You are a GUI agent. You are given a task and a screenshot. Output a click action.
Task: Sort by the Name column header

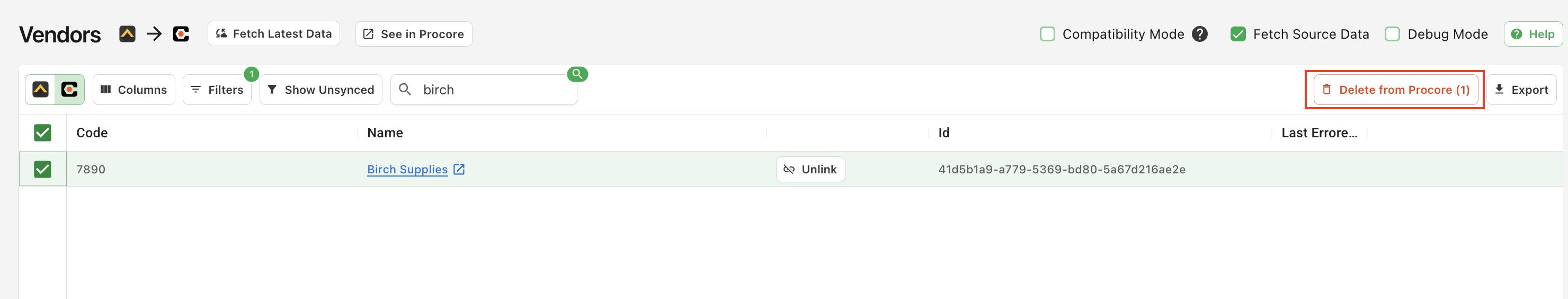[x=385, y=133]
